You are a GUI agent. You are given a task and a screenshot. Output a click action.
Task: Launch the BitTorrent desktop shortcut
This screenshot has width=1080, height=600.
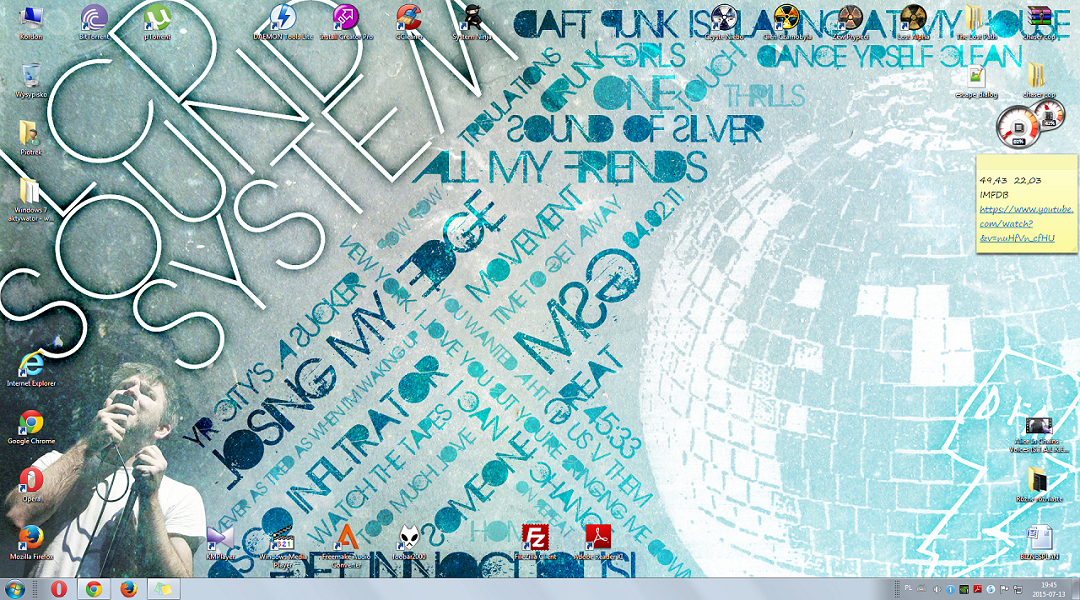[x=94, y=21]
